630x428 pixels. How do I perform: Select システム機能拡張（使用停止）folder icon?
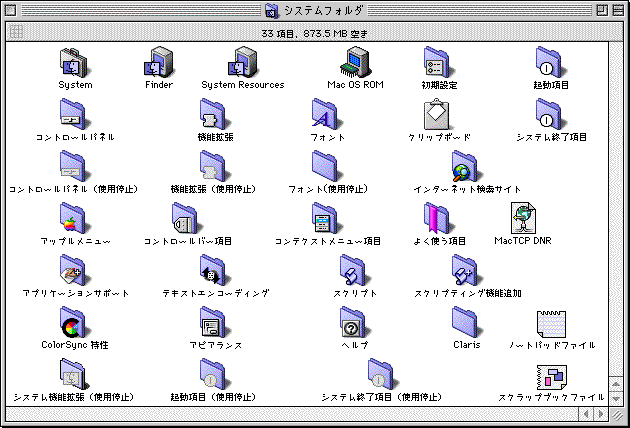click(x=74, y=374)
